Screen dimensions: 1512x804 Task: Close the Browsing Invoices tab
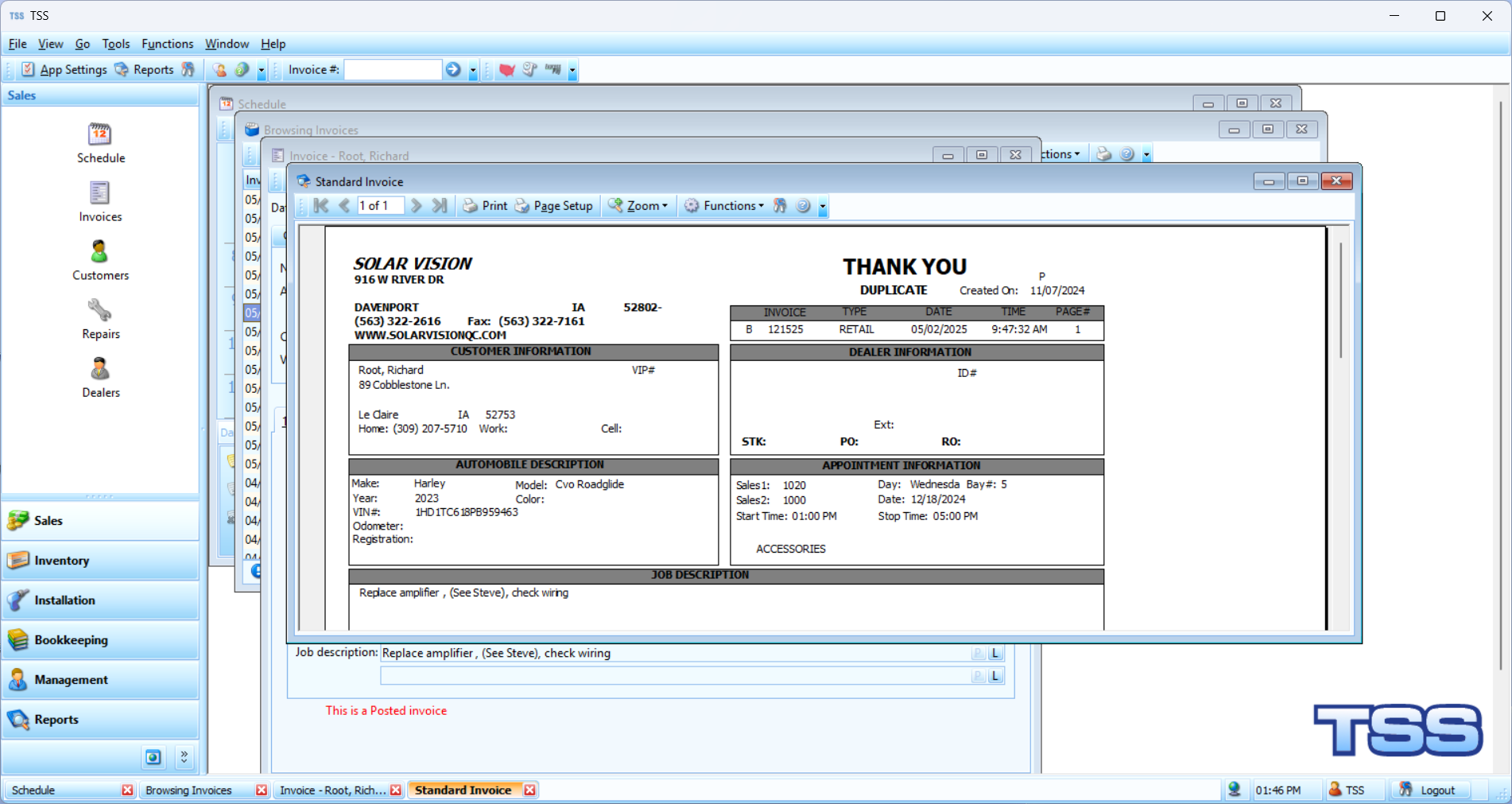262,790
